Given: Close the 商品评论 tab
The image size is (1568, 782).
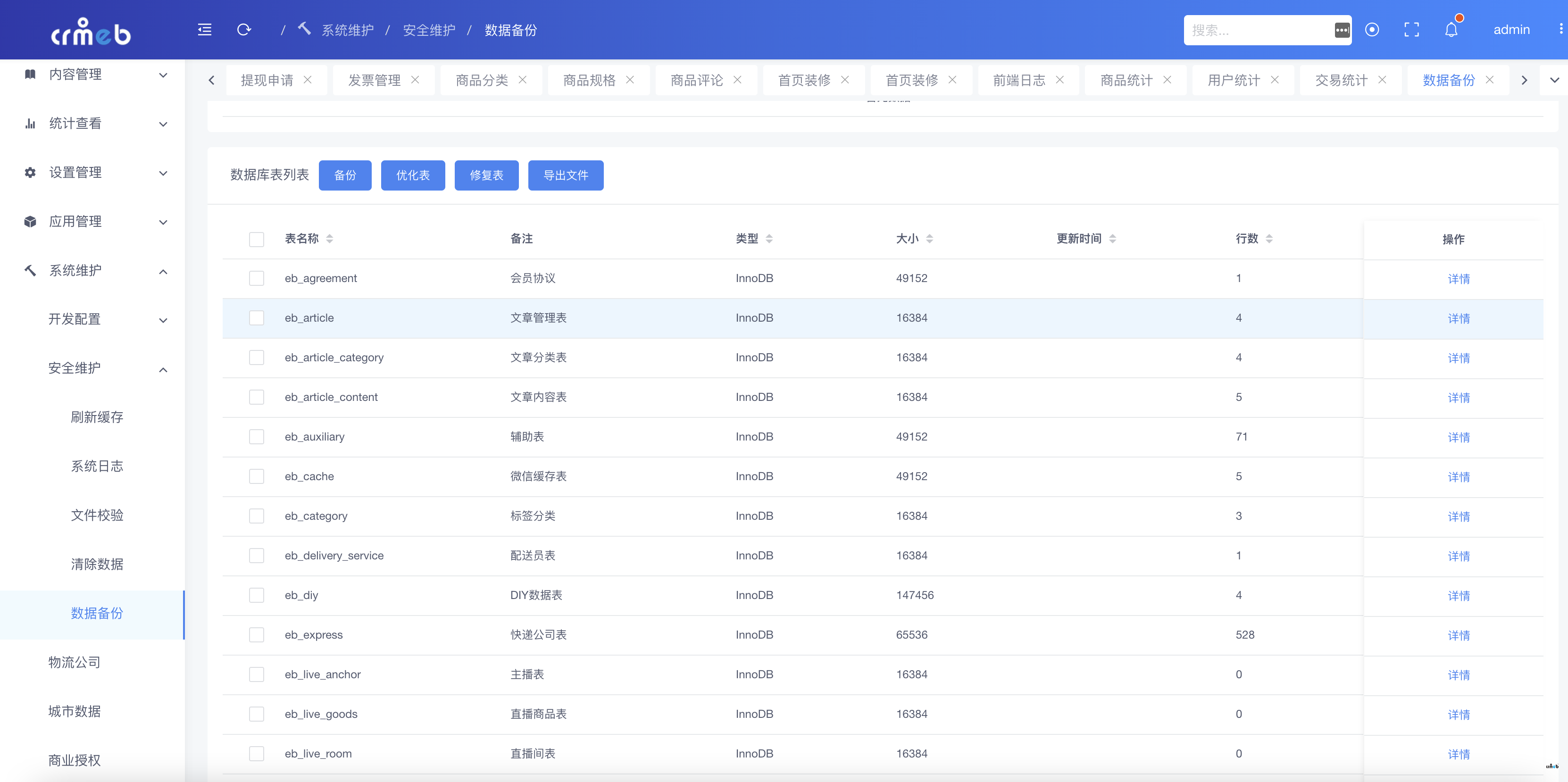Looking at the screenshot, I should pos(737,80).
